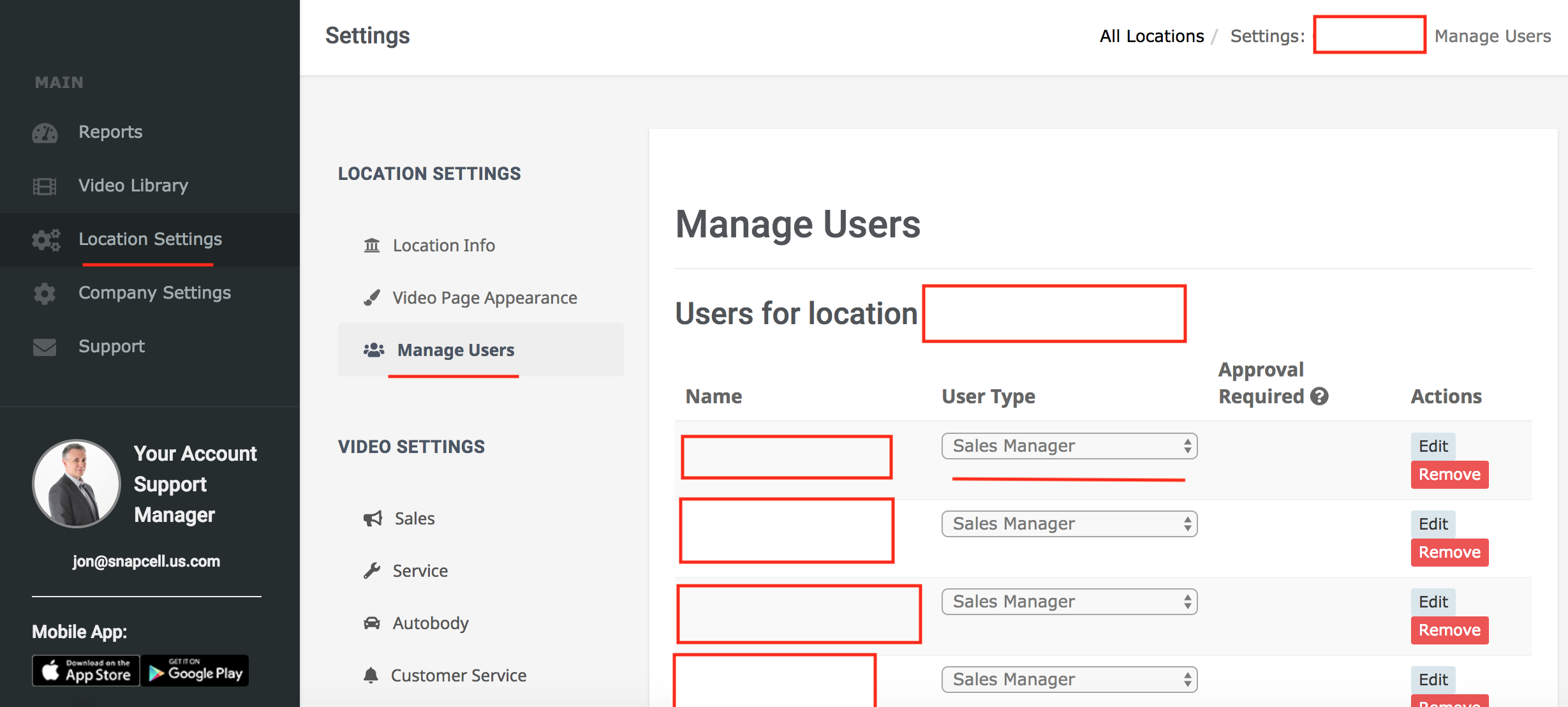The height and width of the screenshot is (707, 1568).
Task: Click the Location Info building icon
Action: pos(372,246)
